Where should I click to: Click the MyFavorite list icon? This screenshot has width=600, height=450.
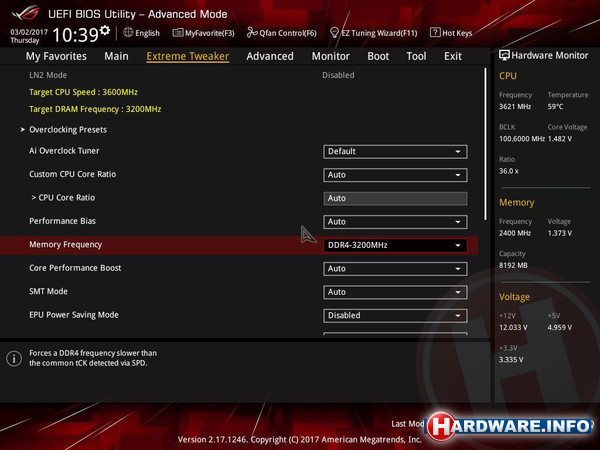tap(178, 33)
